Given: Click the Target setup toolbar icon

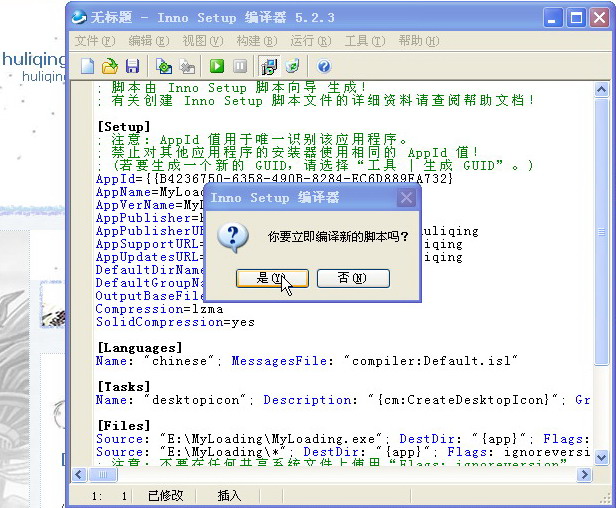Looking at the screenshot, I should pyautogui.click(x=269, y=66).
